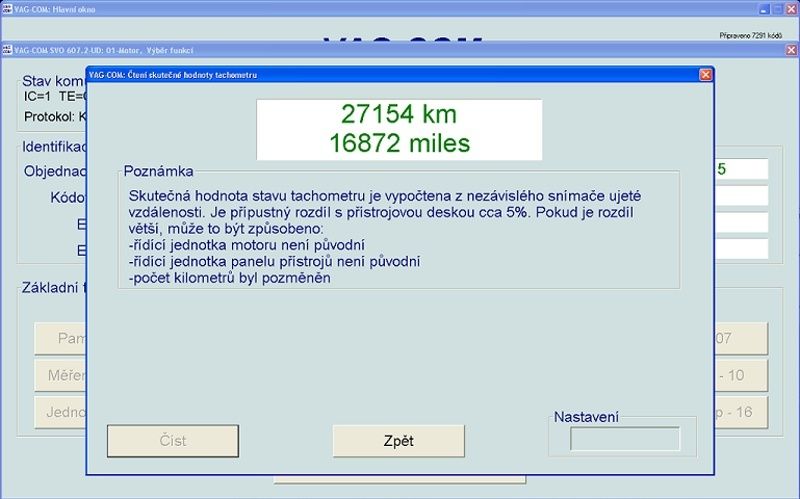Click the background button ending in 07
The width and height of the screenshot is (800, 499).
click(x=740, y=339)
